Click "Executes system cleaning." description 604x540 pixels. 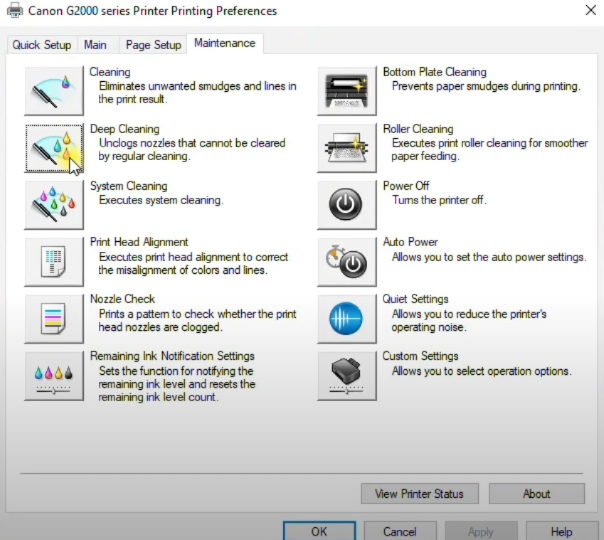(x=161, y=200)
